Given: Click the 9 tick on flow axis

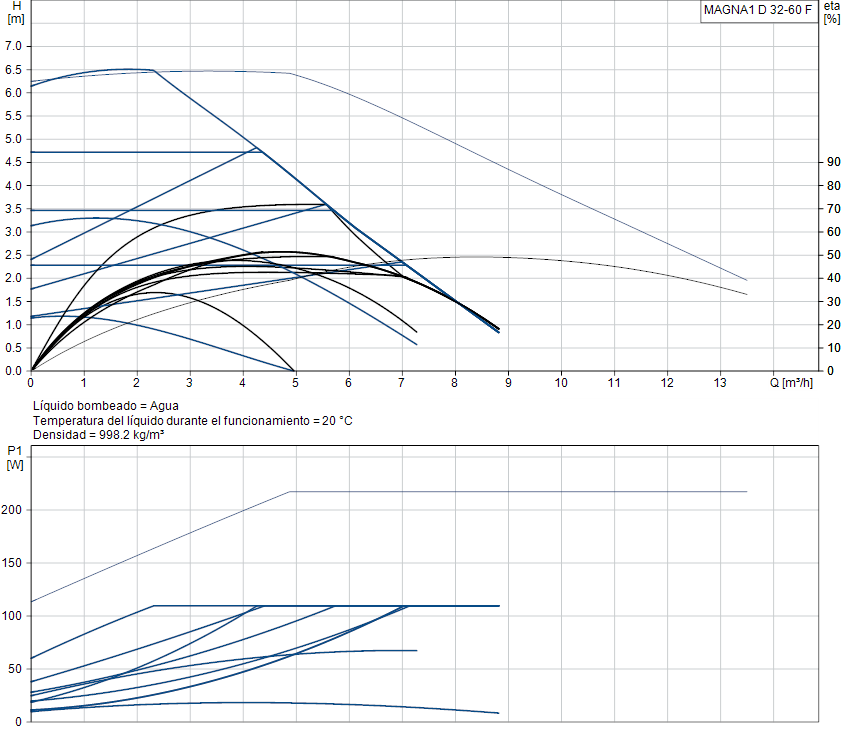Looking at the screenshot, I should 508,383.
